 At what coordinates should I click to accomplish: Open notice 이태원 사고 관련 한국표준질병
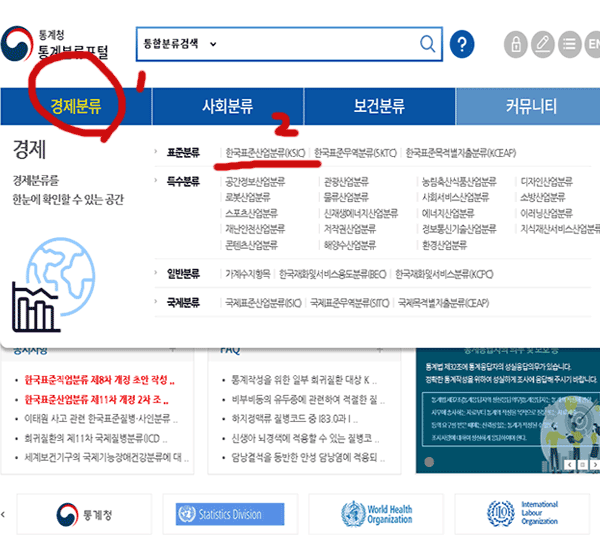point(101,419)
